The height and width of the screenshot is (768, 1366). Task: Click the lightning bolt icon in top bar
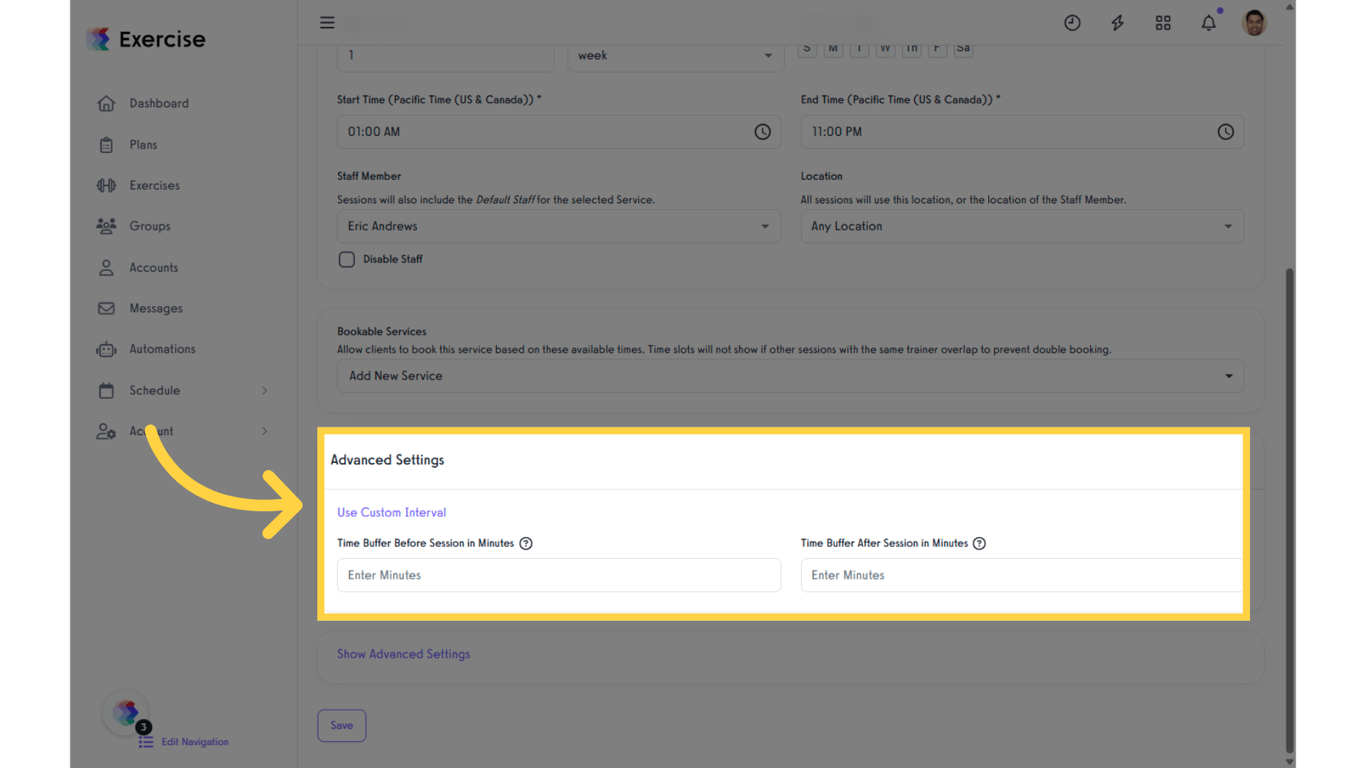[1117, 22]
